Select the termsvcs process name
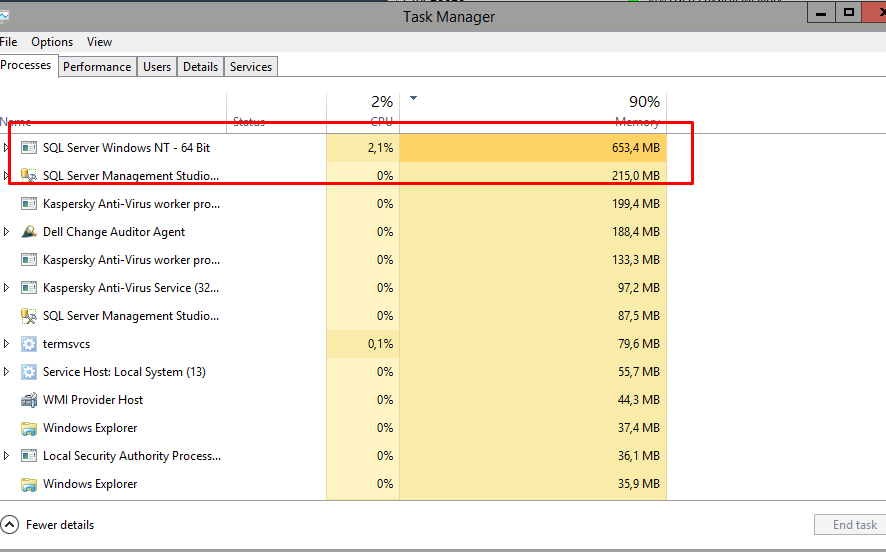This screenshot has height=552, width=886. (66, 344)
